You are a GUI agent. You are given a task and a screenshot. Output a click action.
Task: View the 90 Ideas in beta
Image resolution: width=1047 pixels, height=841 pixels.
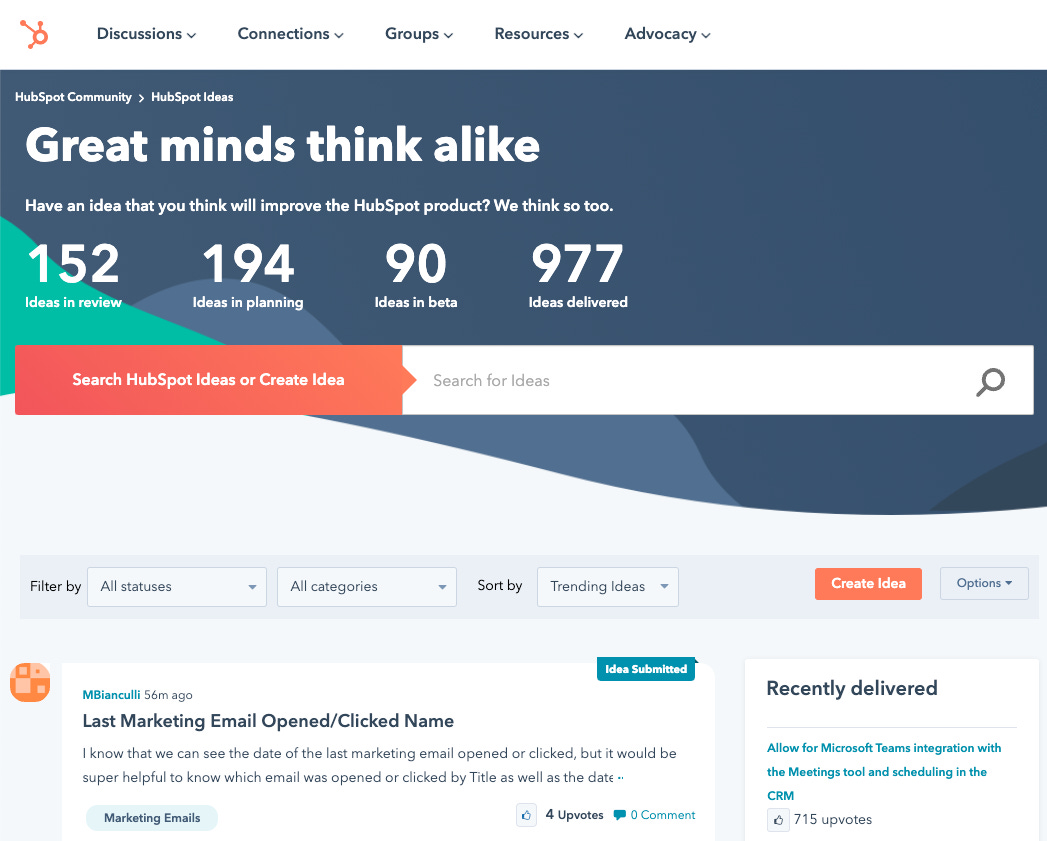click(415, 275)
